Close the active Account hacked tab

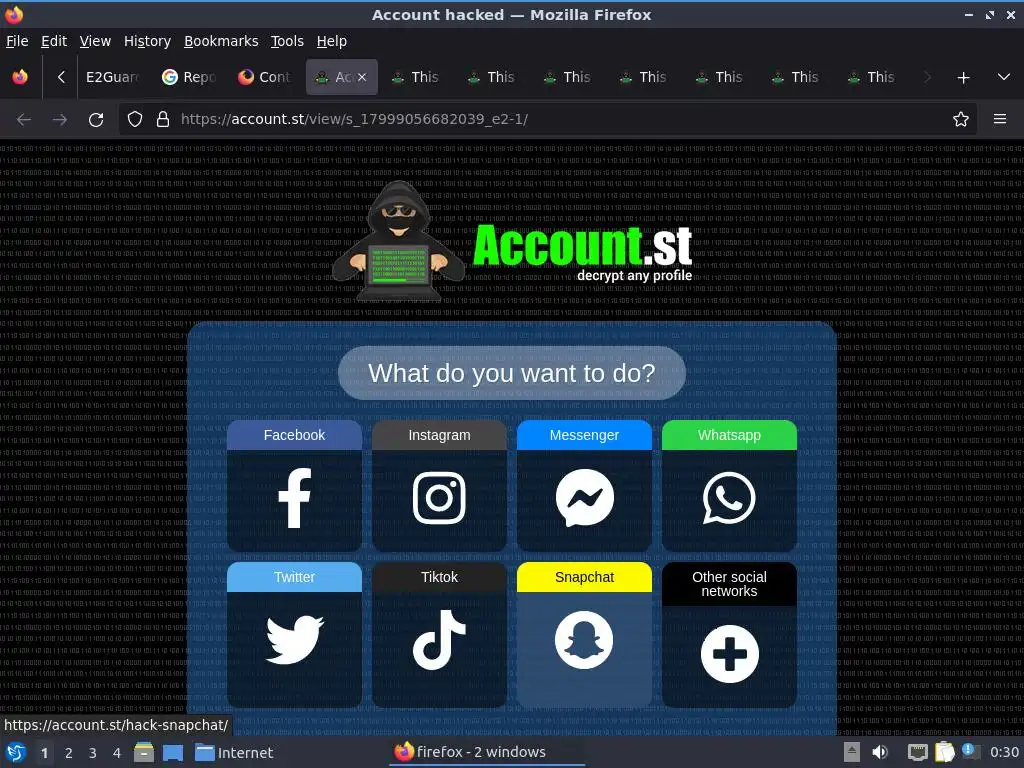pyautogui.click(x=362, y=77)
